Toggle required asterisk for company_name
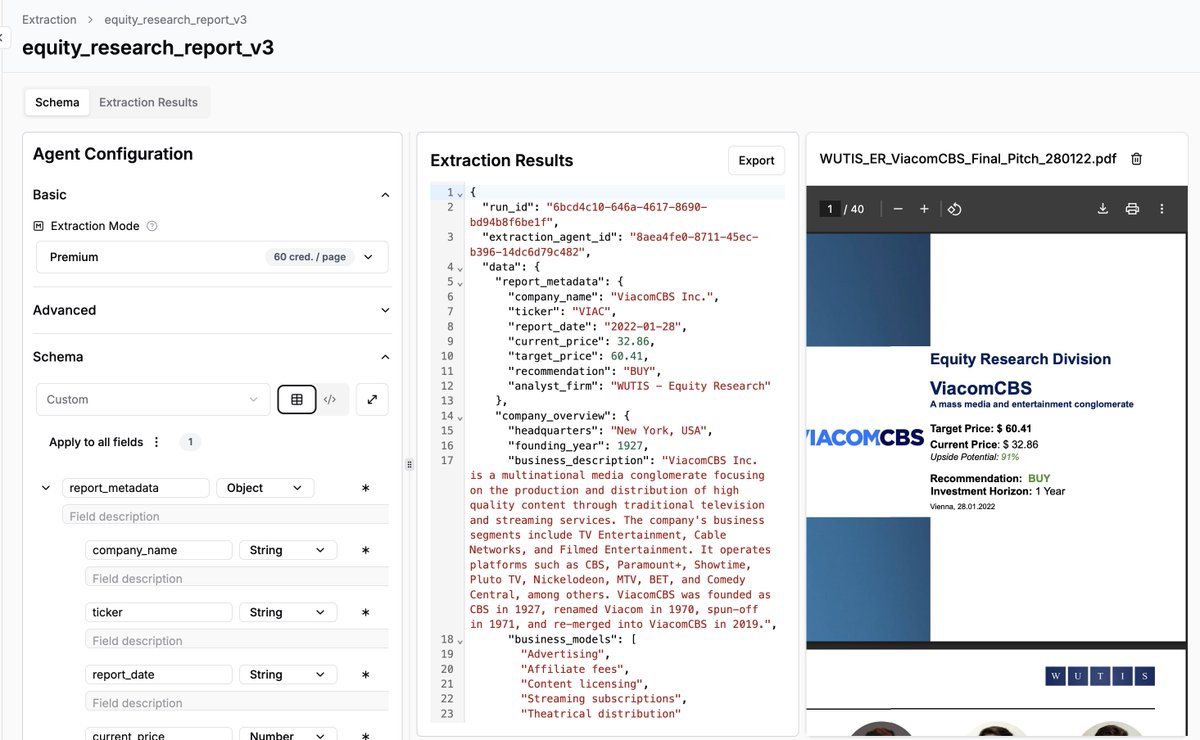The width and height of the screenshot is (1200, 740). click(365, 550)
